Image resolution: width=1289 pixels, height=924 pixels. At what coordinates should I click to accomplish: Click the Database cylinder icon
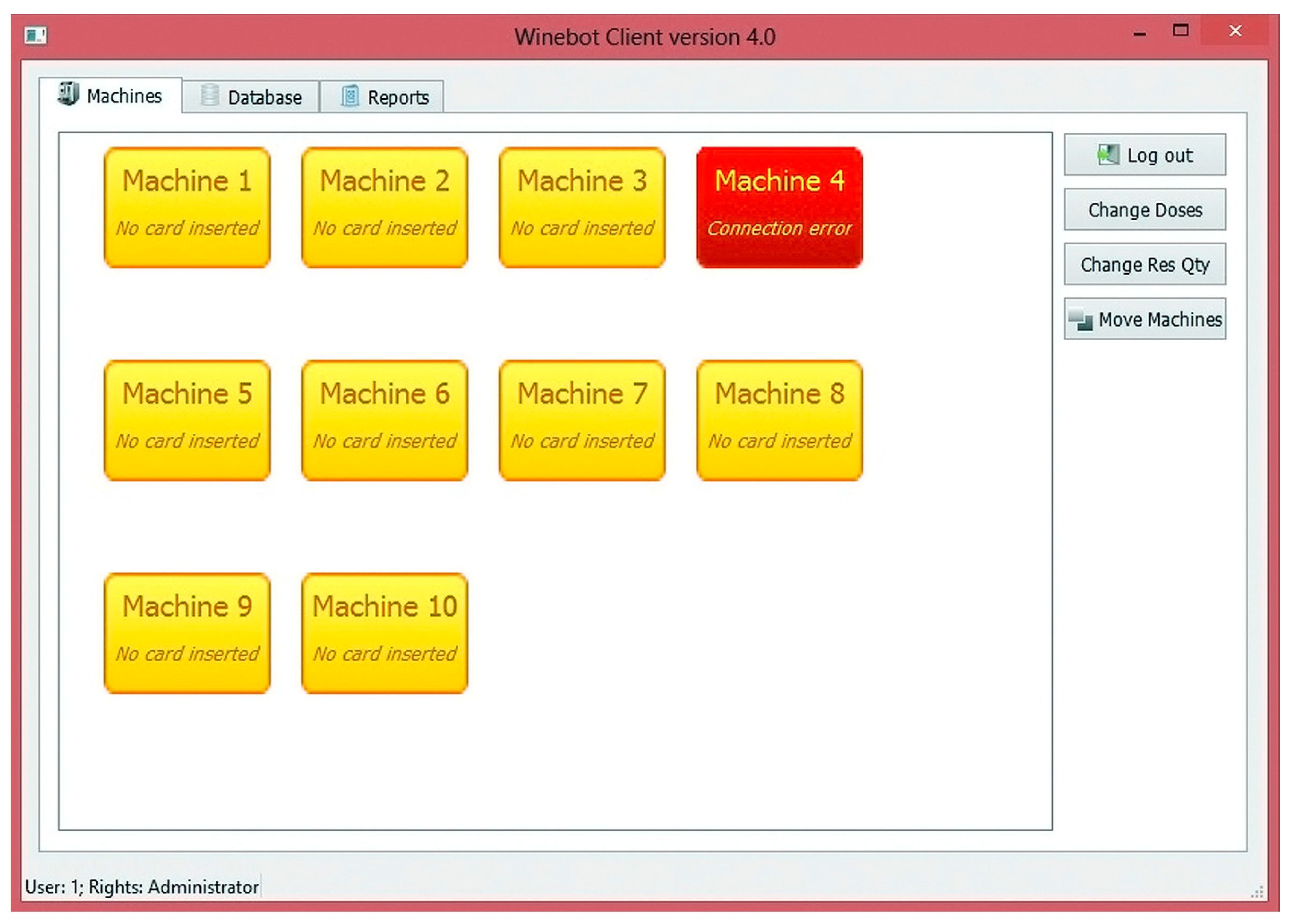pos(210,96)
